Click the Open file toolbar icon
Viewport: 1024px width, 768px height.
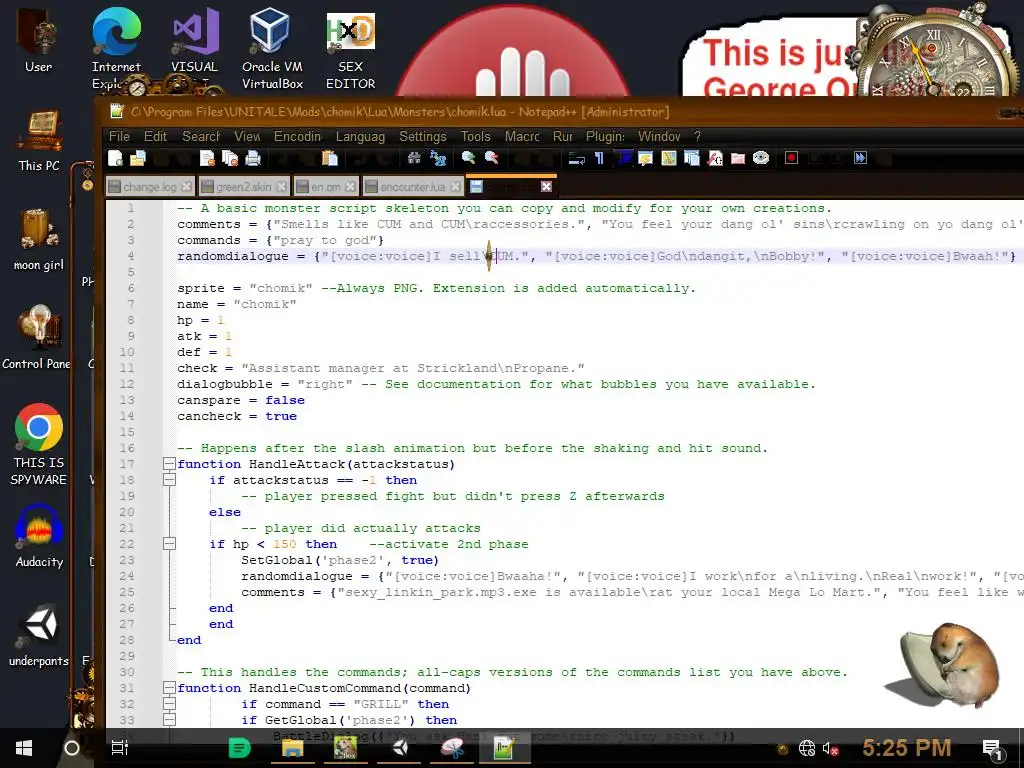click(x=138, y=158)
